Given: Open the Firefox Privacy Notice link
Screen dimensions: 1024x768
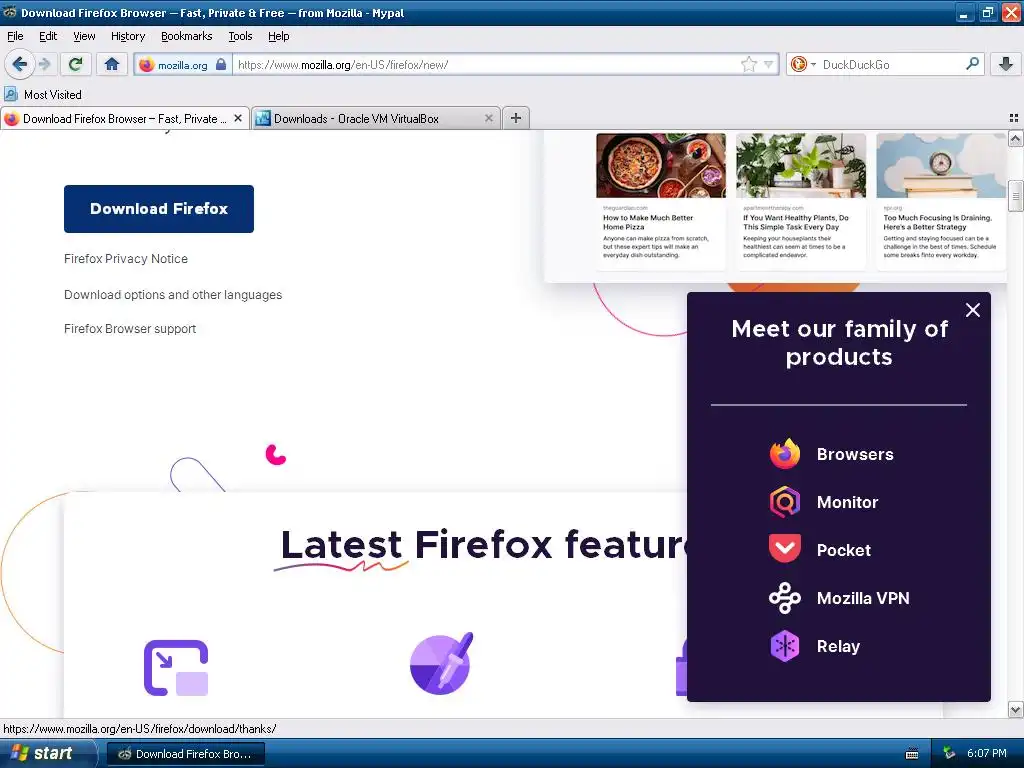Looking at the screenshot, I should pyautogui.click(x=126, y=259).
